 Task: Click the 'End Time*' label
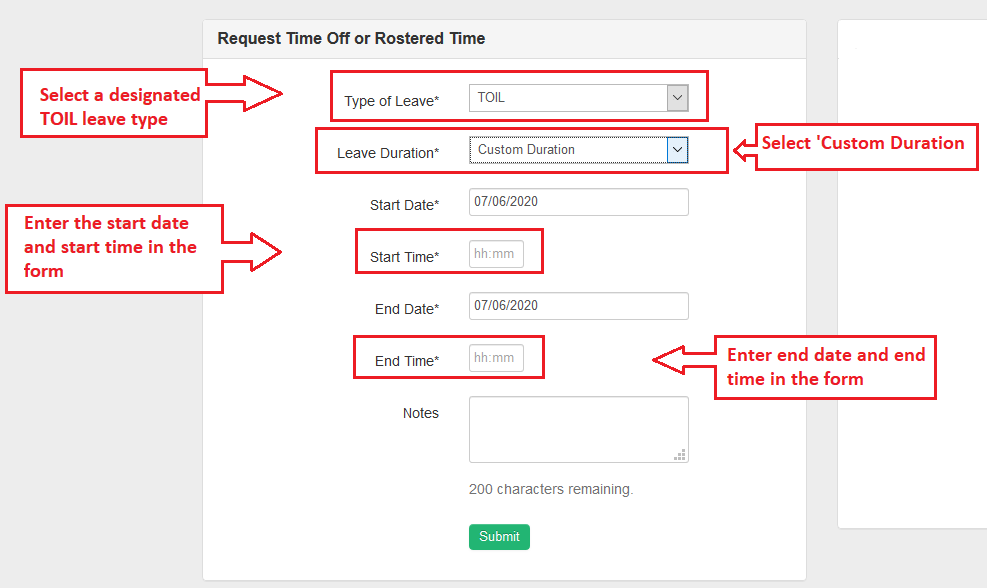407,361
